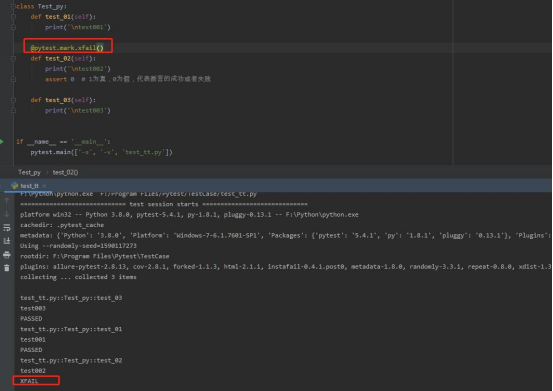Click the up arrow in the run panel toolbar
553x391 pixels.
point(7,201)
